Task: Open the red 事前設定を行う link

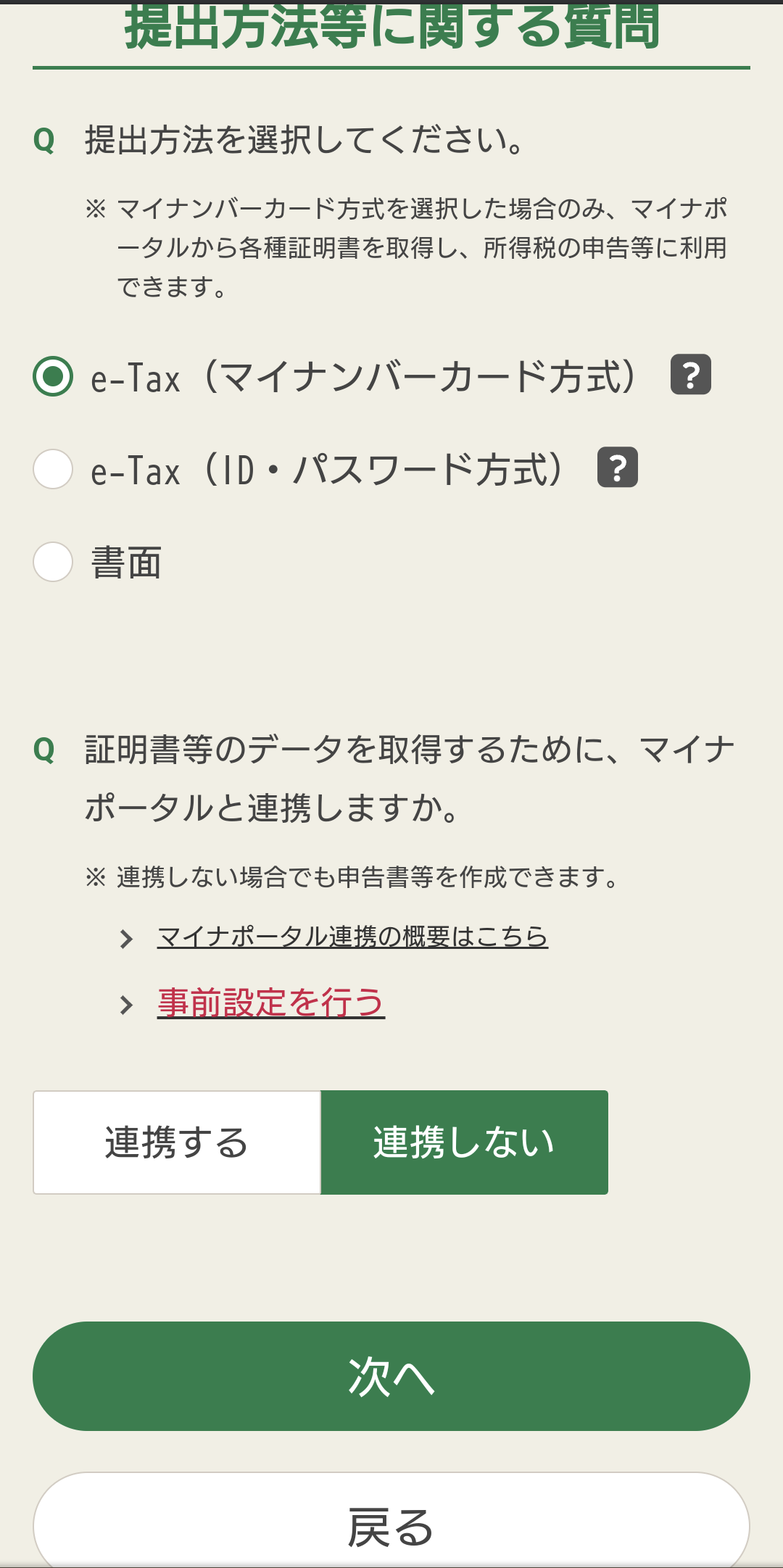Action: click(271, 1003)
